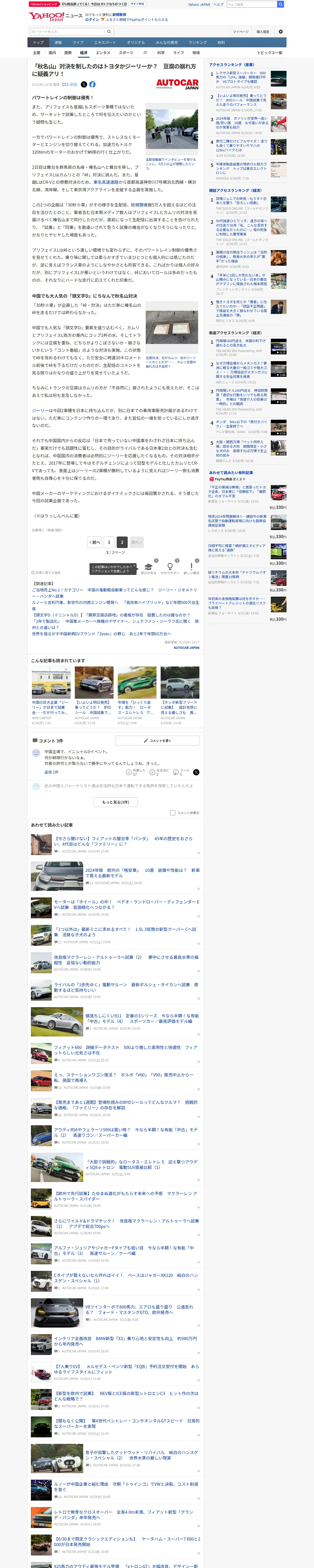Open the 主要 category tab
The height and width of the screenshot is (1568, 314).
coord(37,53)
